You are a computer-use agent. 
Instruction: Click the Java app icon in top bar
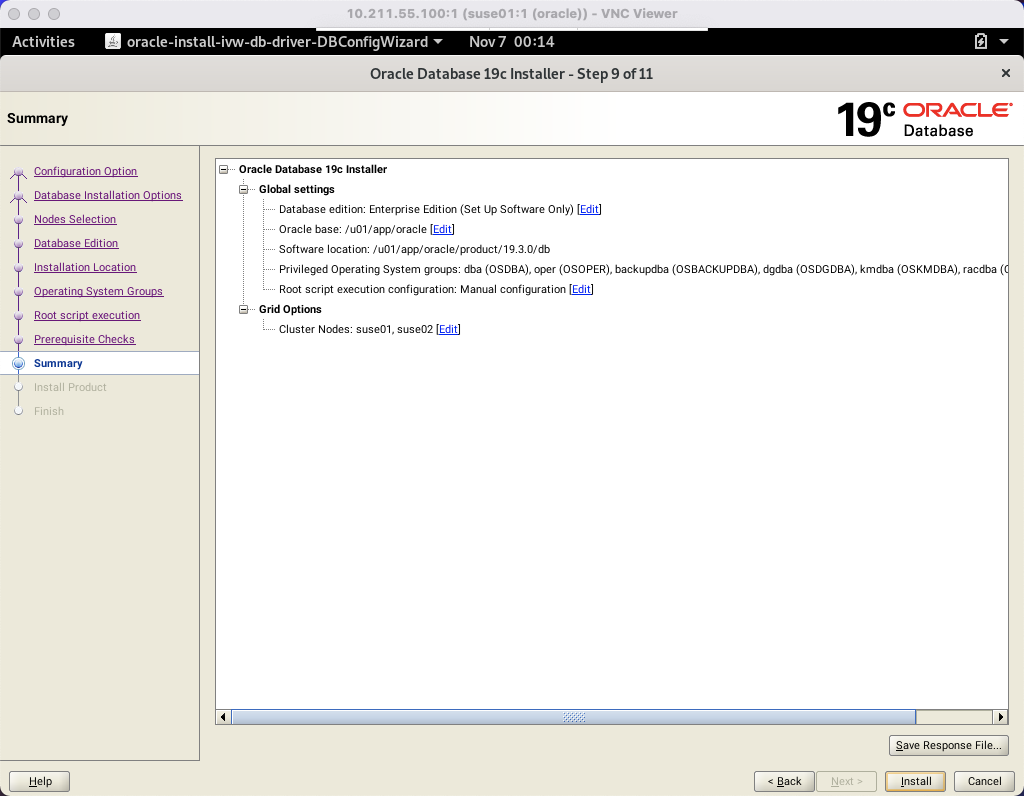click(113, 42)
